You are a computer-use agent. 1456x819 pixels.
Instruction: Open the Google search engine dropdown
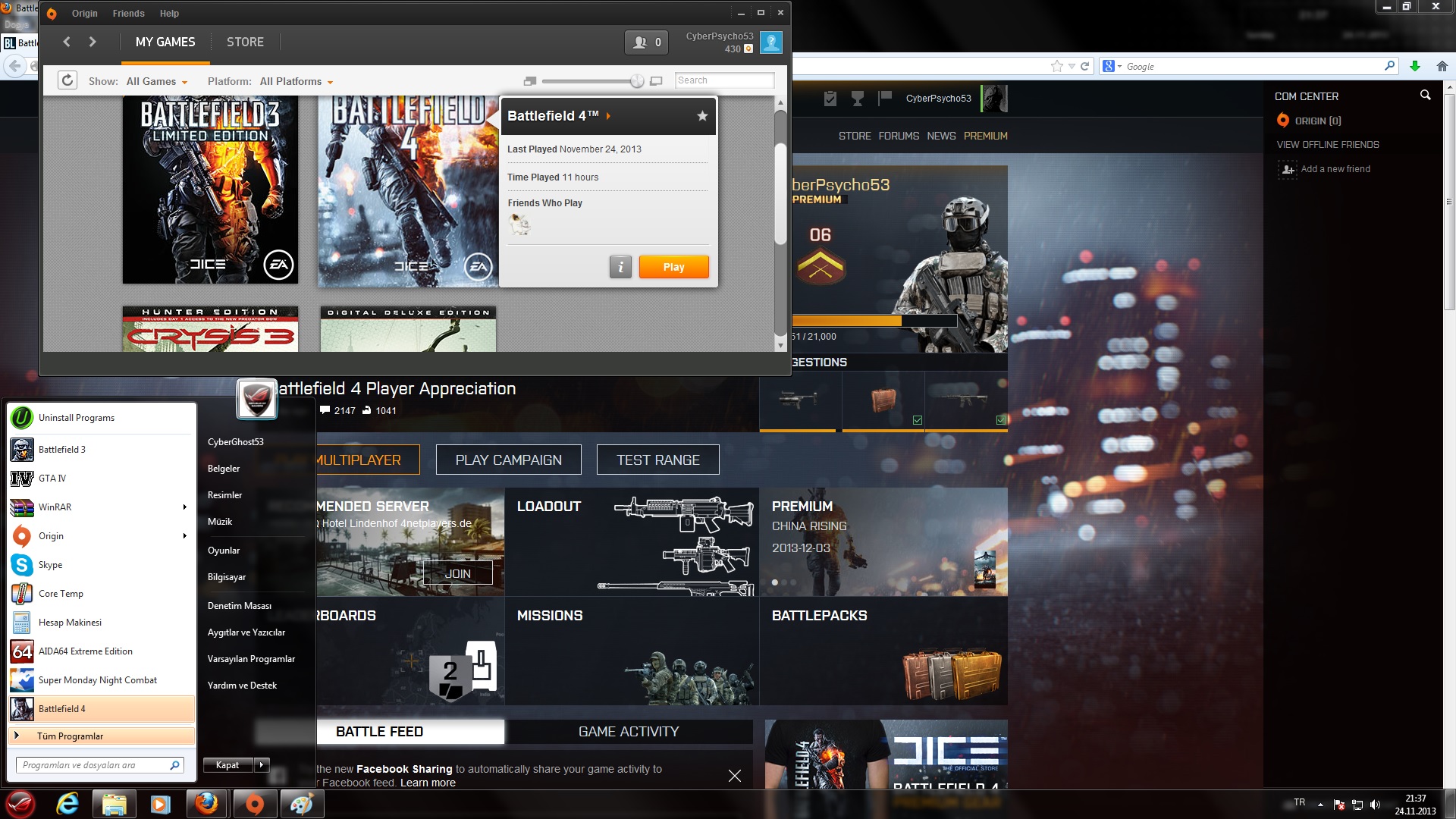click(1112, 67)
